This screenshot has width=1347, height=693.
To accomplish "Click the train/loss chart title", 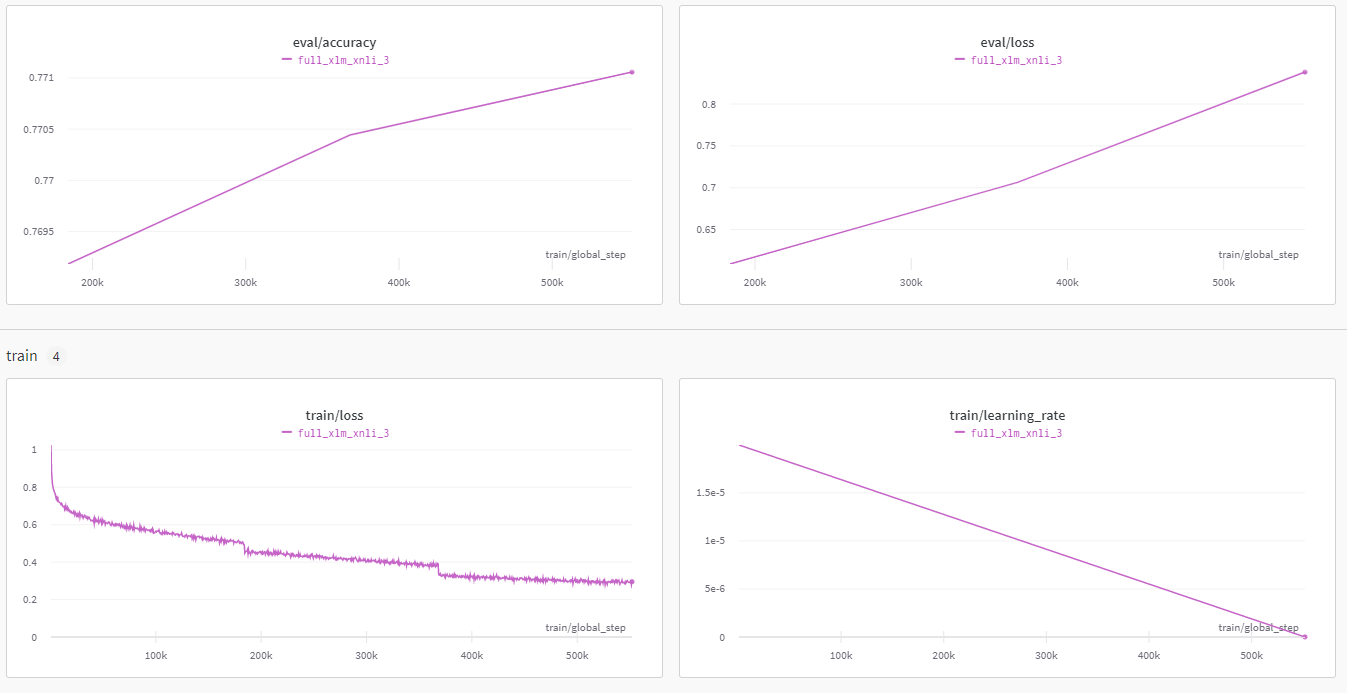I will (334, 416).
